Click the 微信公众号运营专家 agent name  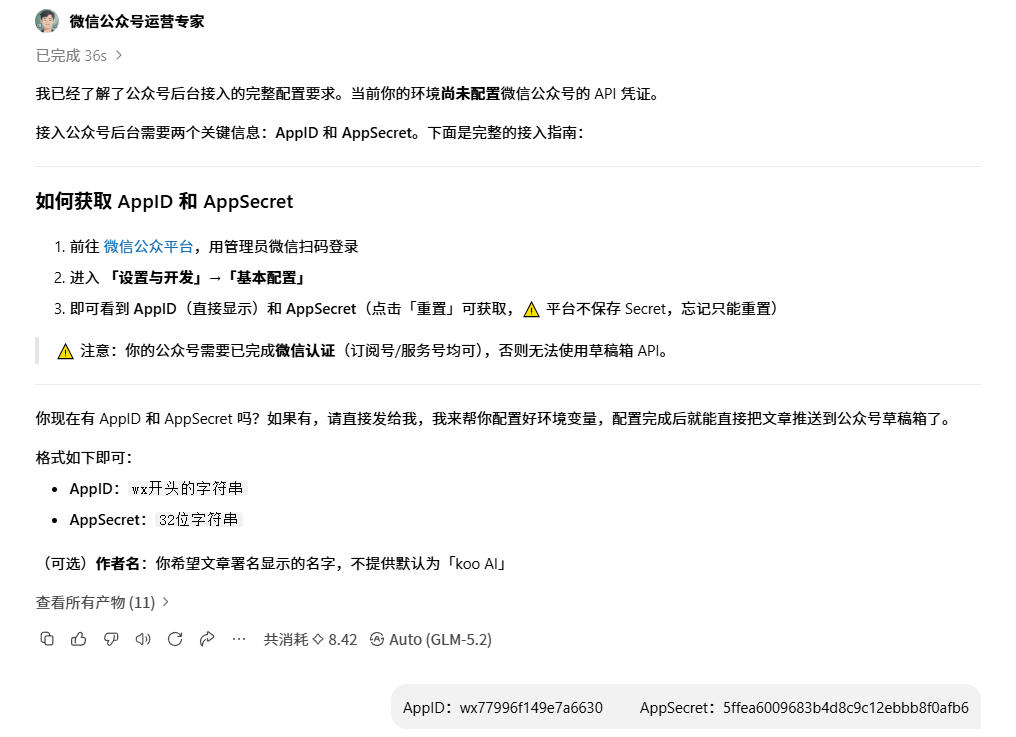point(137,21)
